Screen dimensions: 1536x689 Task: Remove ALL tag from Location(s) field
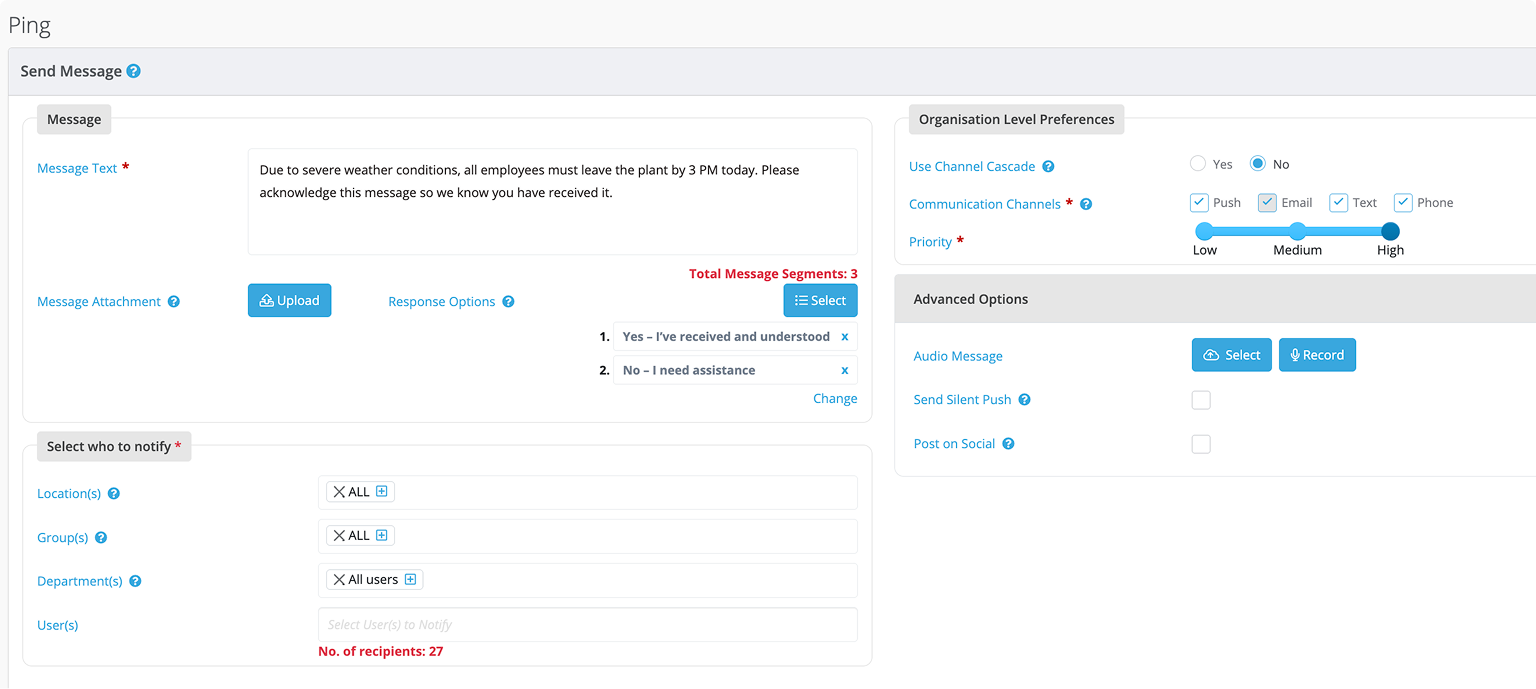point(339,492)
